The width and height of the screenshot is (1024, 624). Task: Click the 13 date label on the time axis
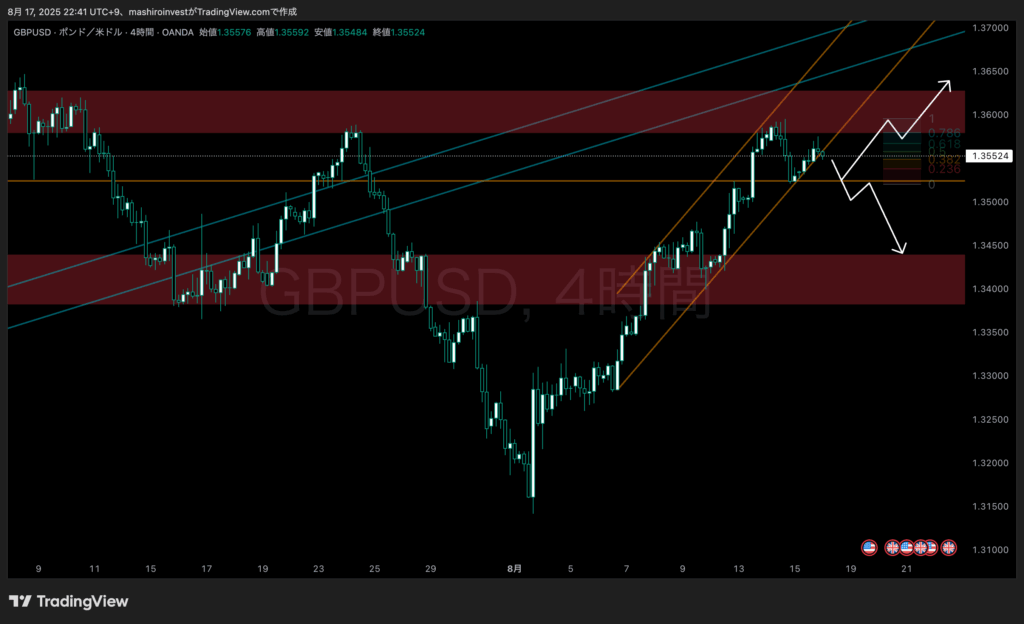point(739,569)
